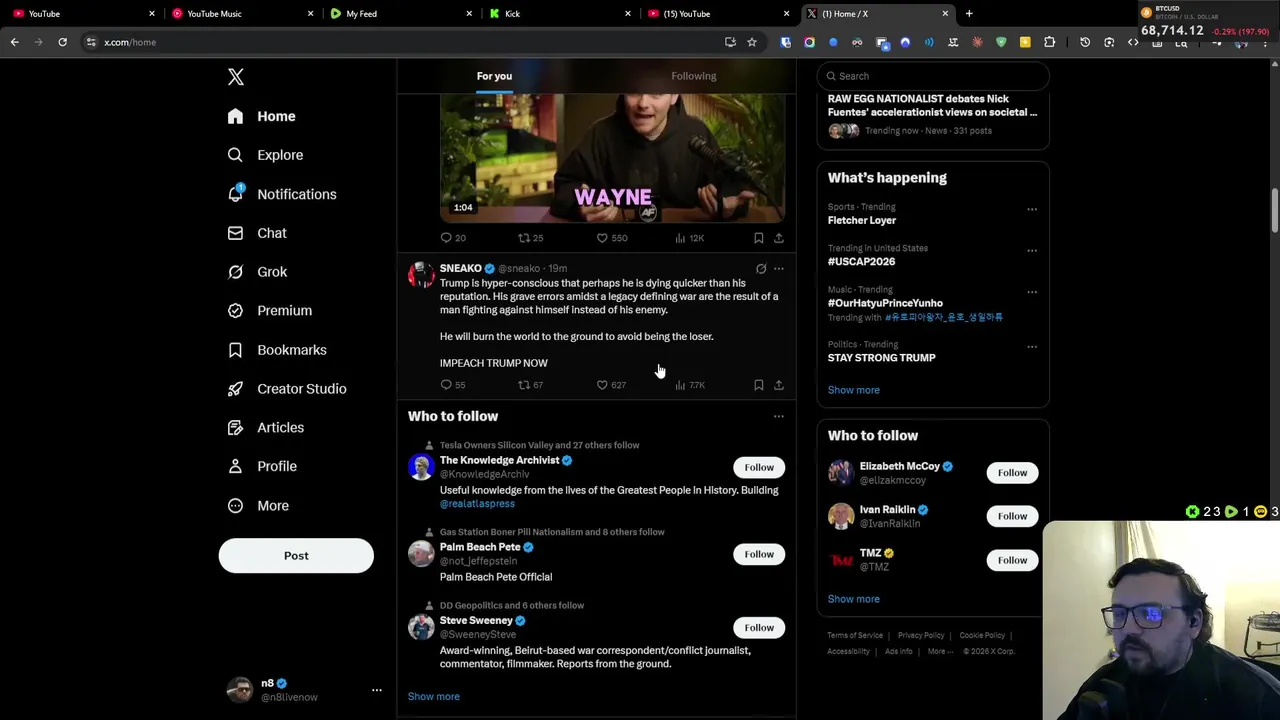Play the WAYNE video thumbnail
The height and width of the screenshot is (720, 1280).
click(x=613, y=158)
